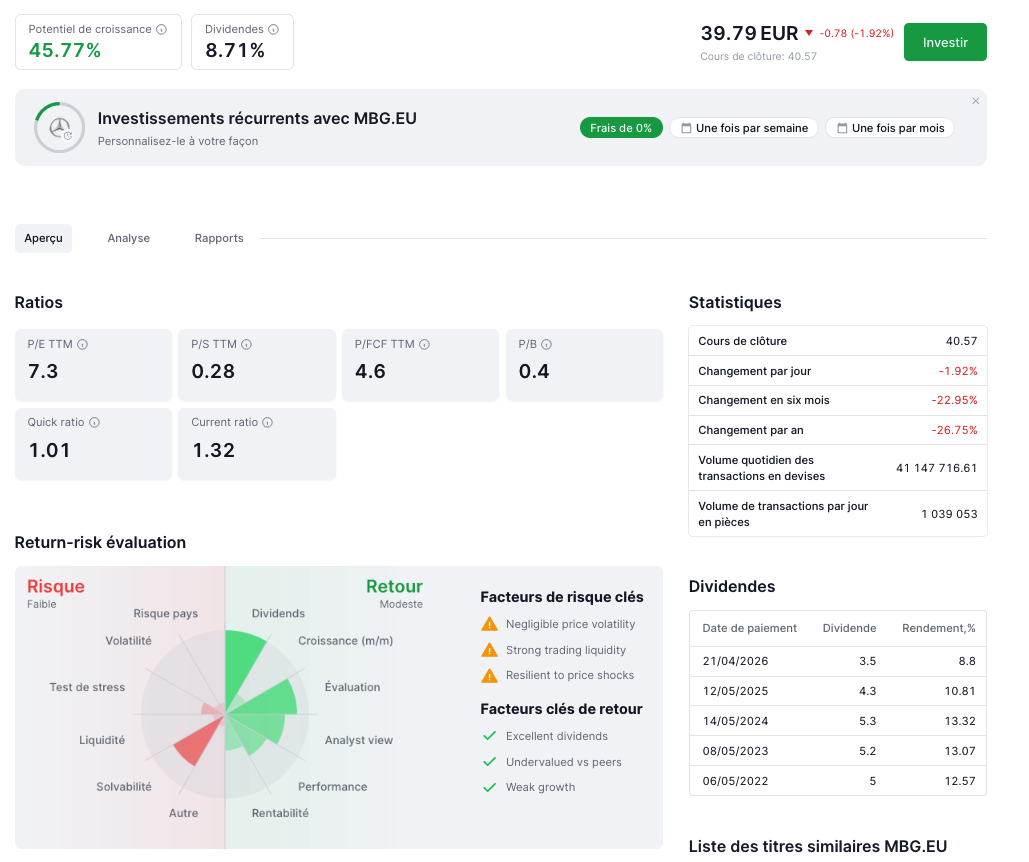Click the red down arrow next to price
The height and width of the screenshot is (862, 1029).
point(809,33)
